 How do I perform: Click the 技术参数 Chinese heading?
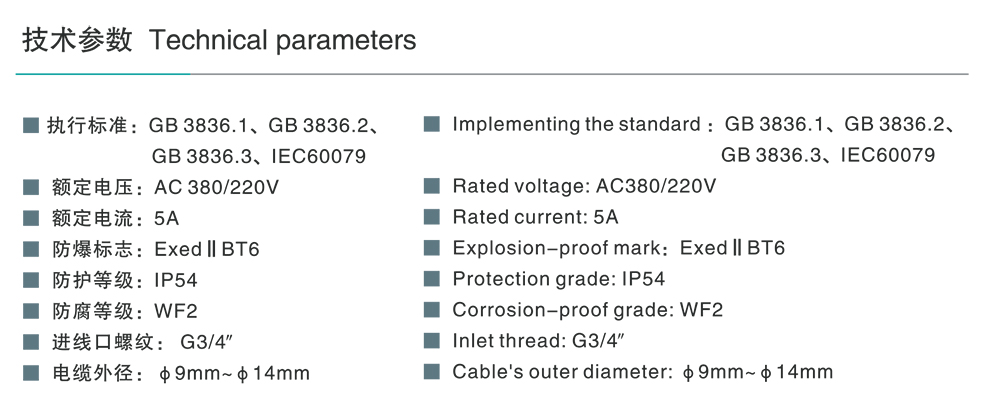click(x=77, y=41)
